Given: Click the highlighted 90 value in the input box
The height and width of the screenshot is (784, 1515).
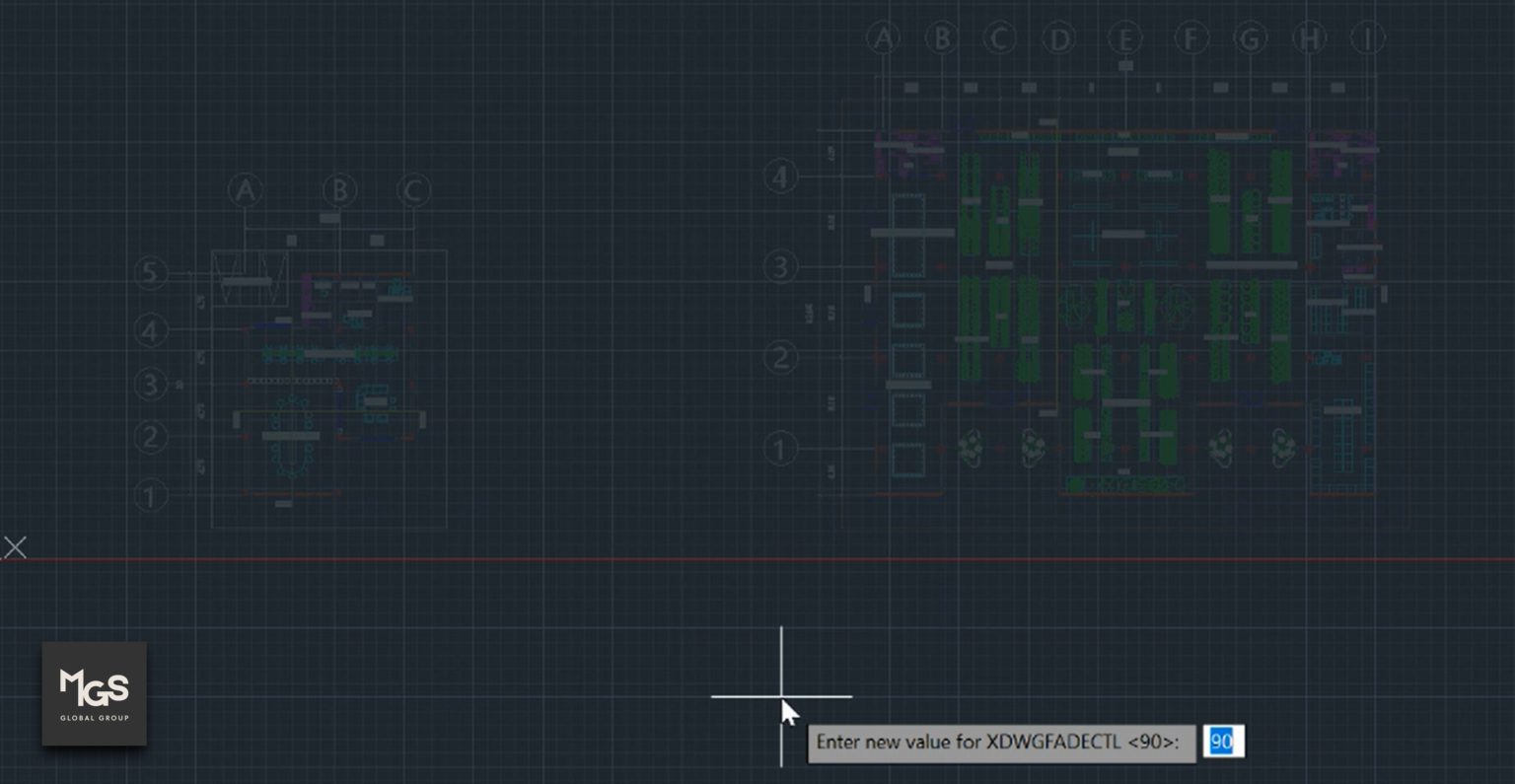Looking at the screenshot, I should click(x=1225, y=743).
